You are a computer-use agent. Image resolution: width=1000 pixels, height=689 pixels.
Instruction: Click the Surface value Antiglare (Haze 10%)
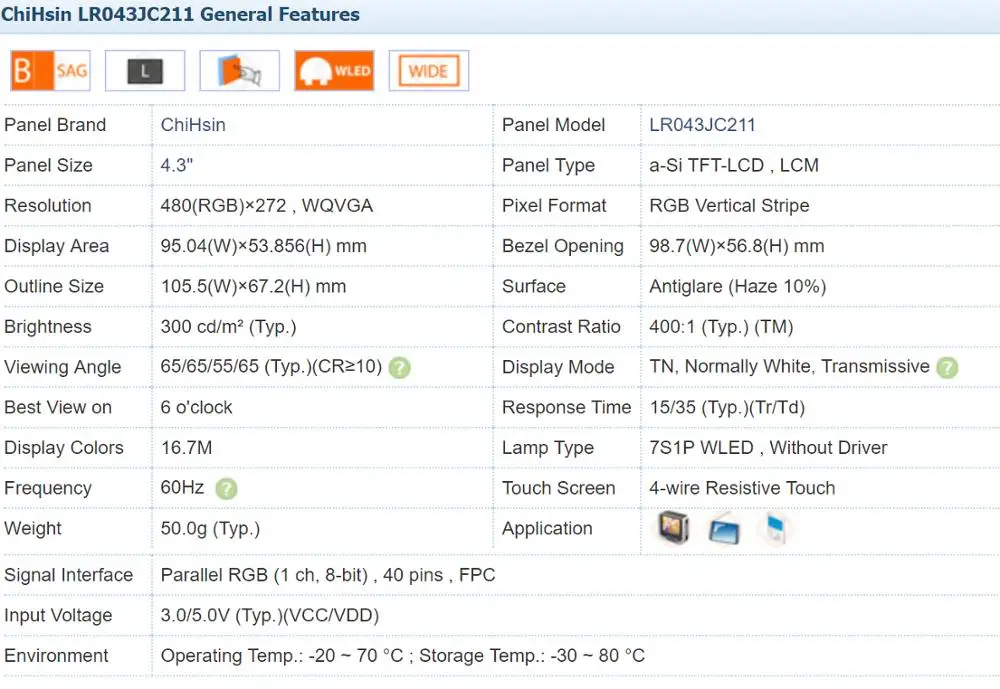click(737, 286)
